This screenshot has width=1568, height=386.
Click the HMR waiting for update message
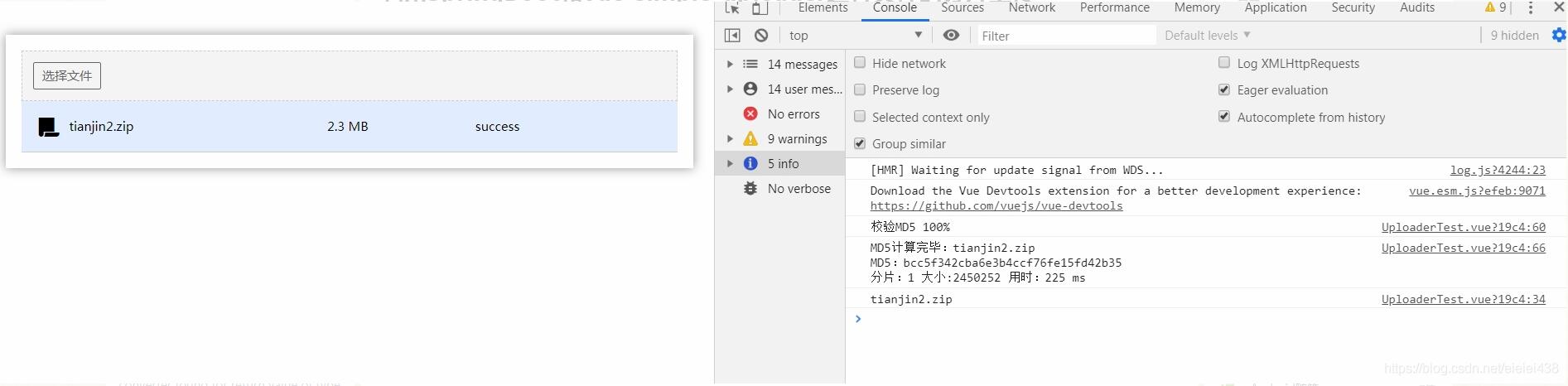[x=1016, y=170]
